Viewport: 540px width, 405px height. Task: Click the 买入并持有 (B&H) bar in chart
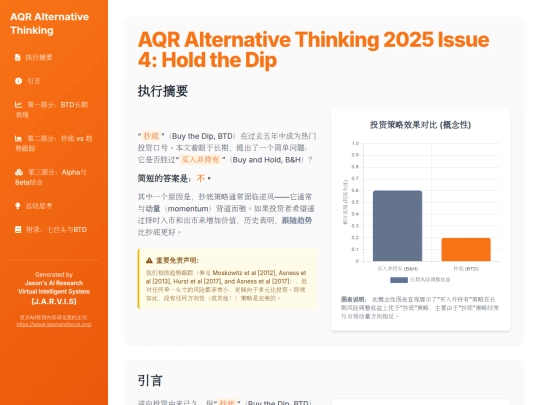(397, 226)
